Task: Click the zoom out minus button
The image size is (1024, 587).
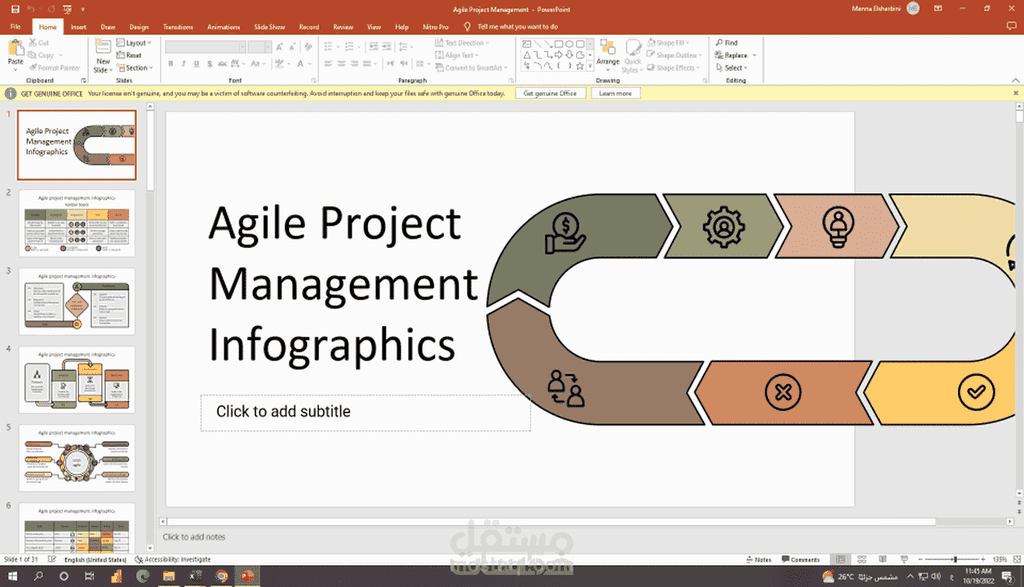Action: click(x=920, y=560)
